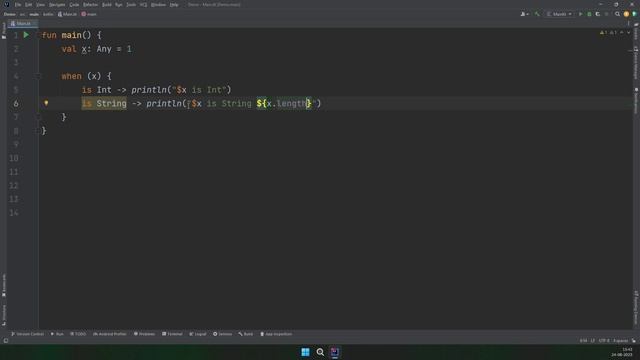Collapse the when block fold marker

[x=39, y=76]
